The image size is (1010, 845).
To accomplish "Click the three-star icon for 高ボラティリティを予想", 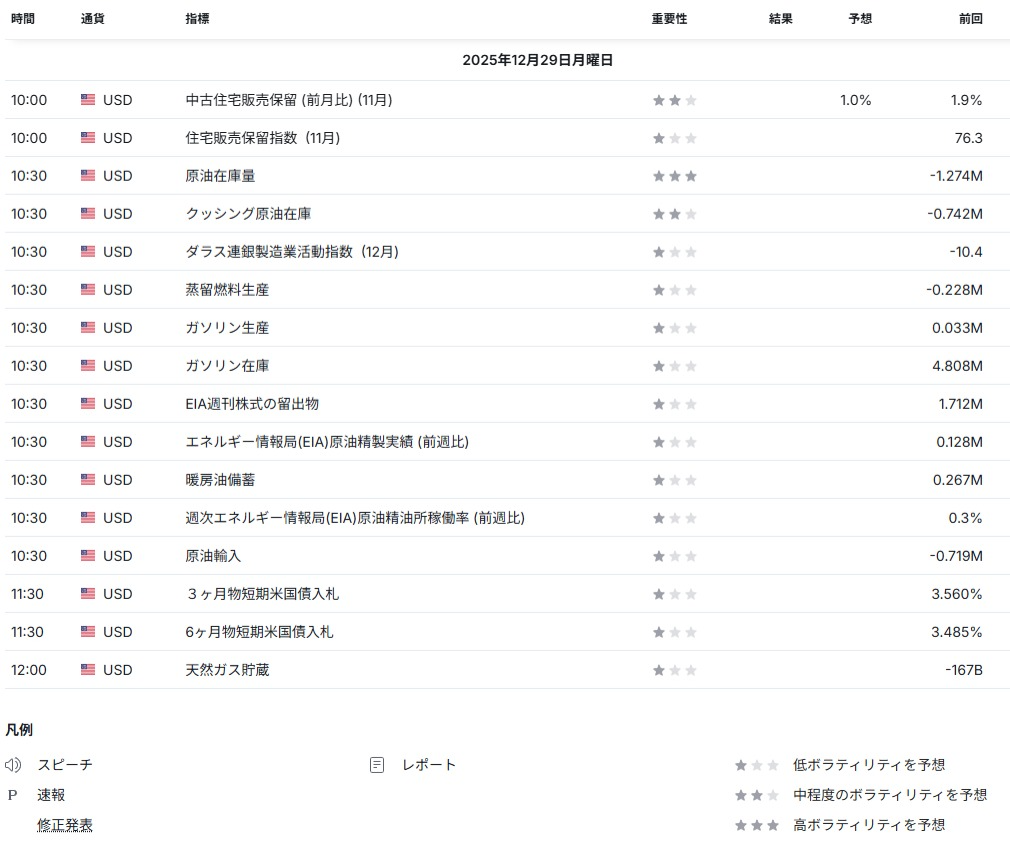I will (x=756, y=825).
